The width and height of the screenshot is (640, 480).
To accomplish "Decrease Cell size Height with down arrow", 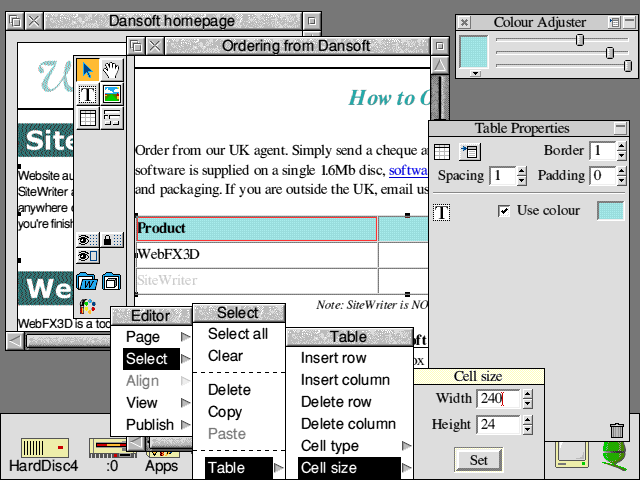I will point(527,429).
